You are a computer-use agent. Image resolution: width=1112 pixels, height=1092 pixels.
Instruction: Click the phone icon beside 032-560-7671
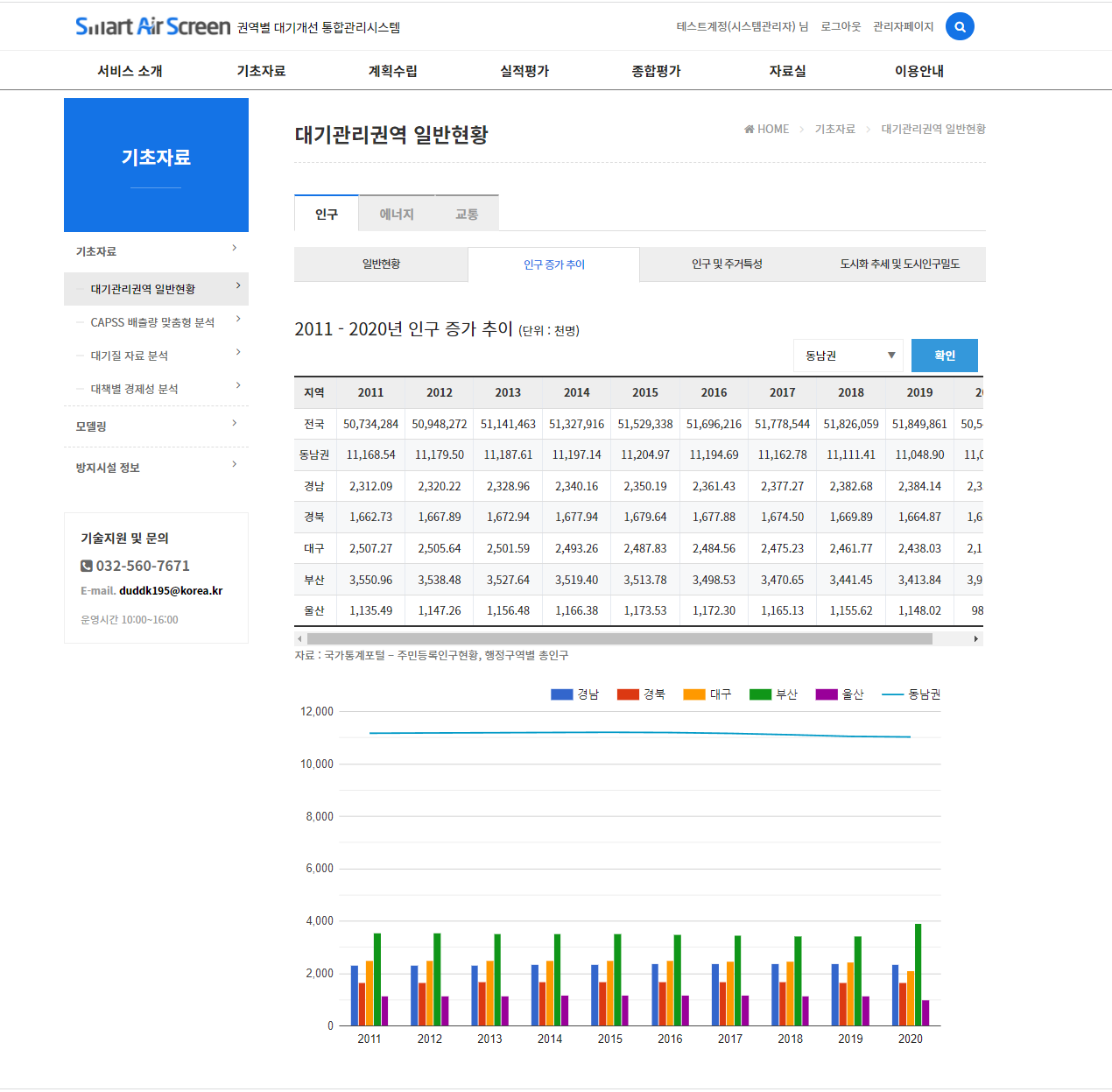(87, 566)
